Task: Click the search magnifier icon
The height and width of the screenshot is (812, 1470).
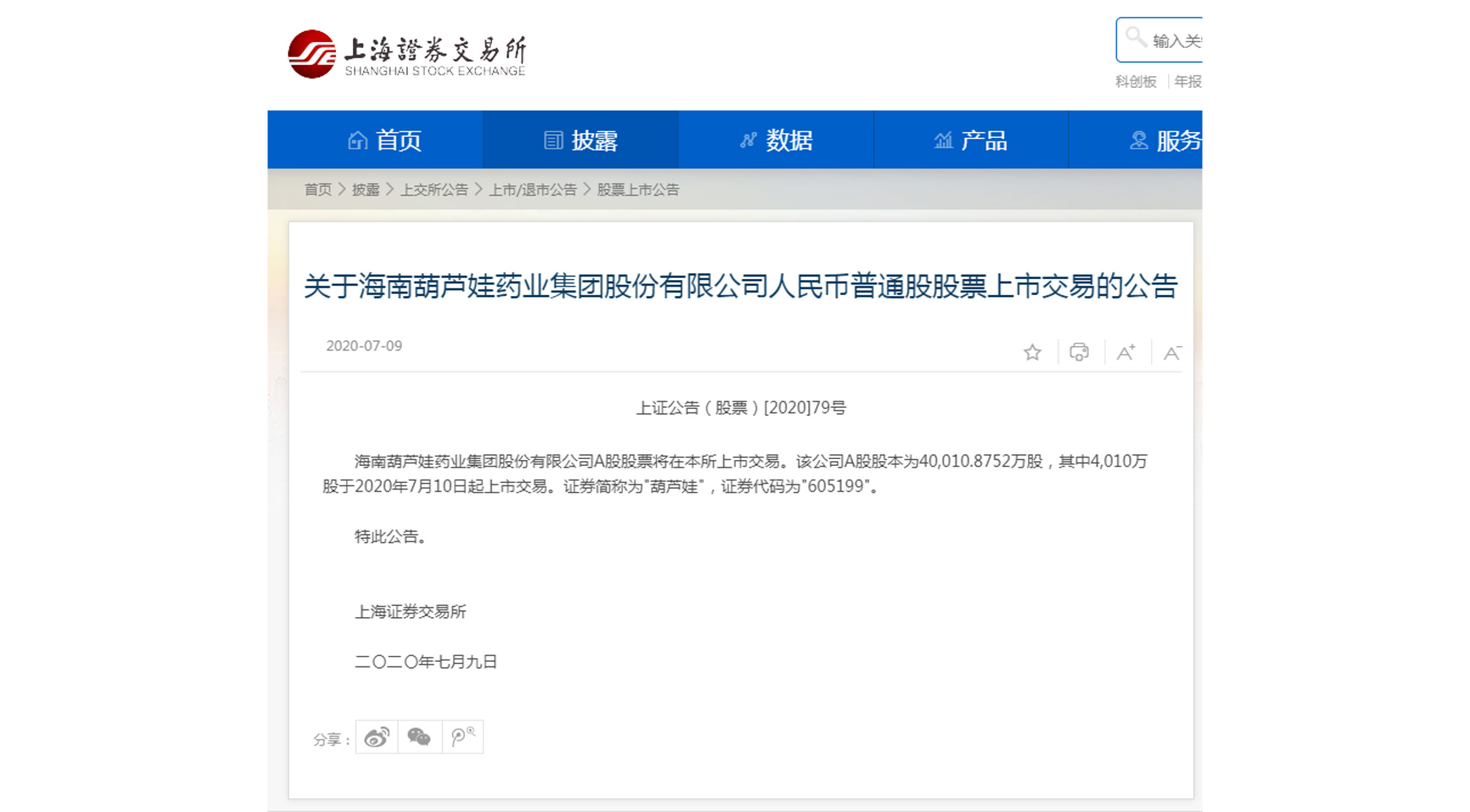Action: (x=1135, y=38)
